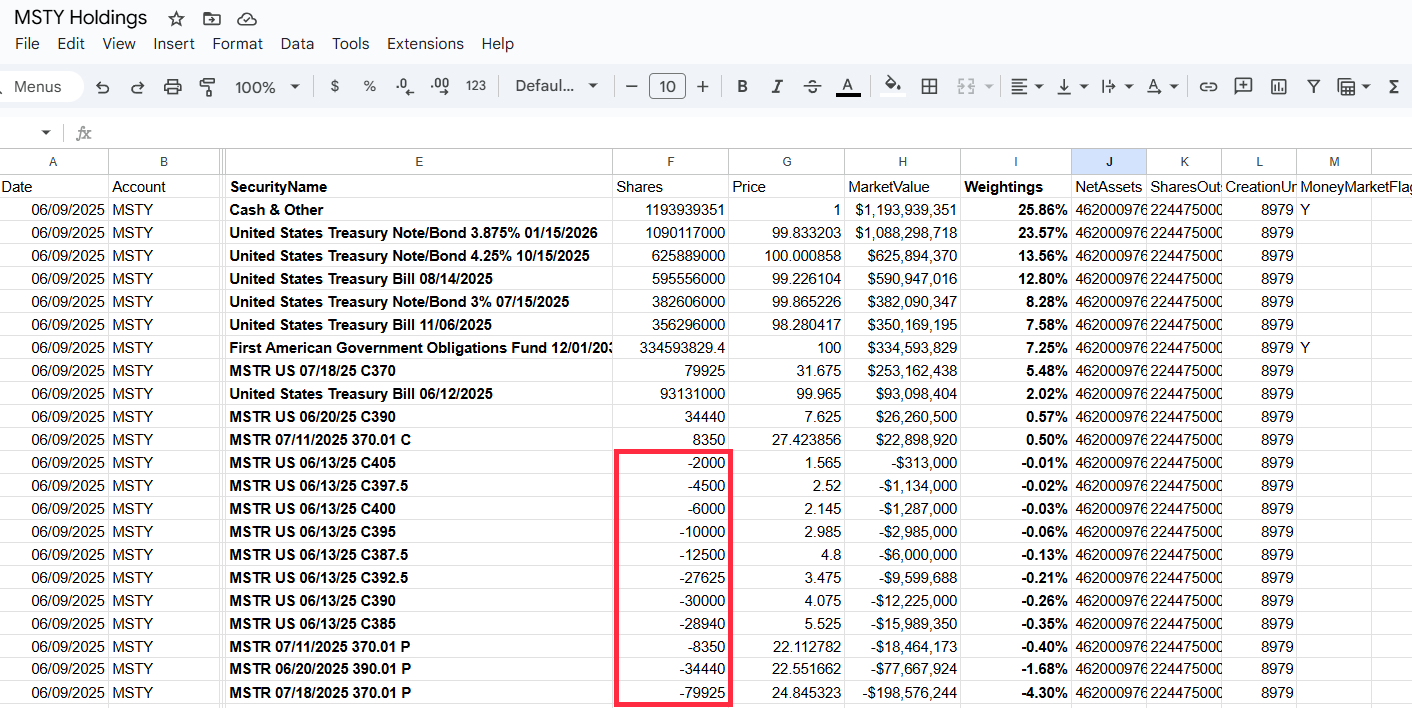Viewport: 1412px width, 708px height.
Task: Open the Default font dropdown
Action: 556,87
